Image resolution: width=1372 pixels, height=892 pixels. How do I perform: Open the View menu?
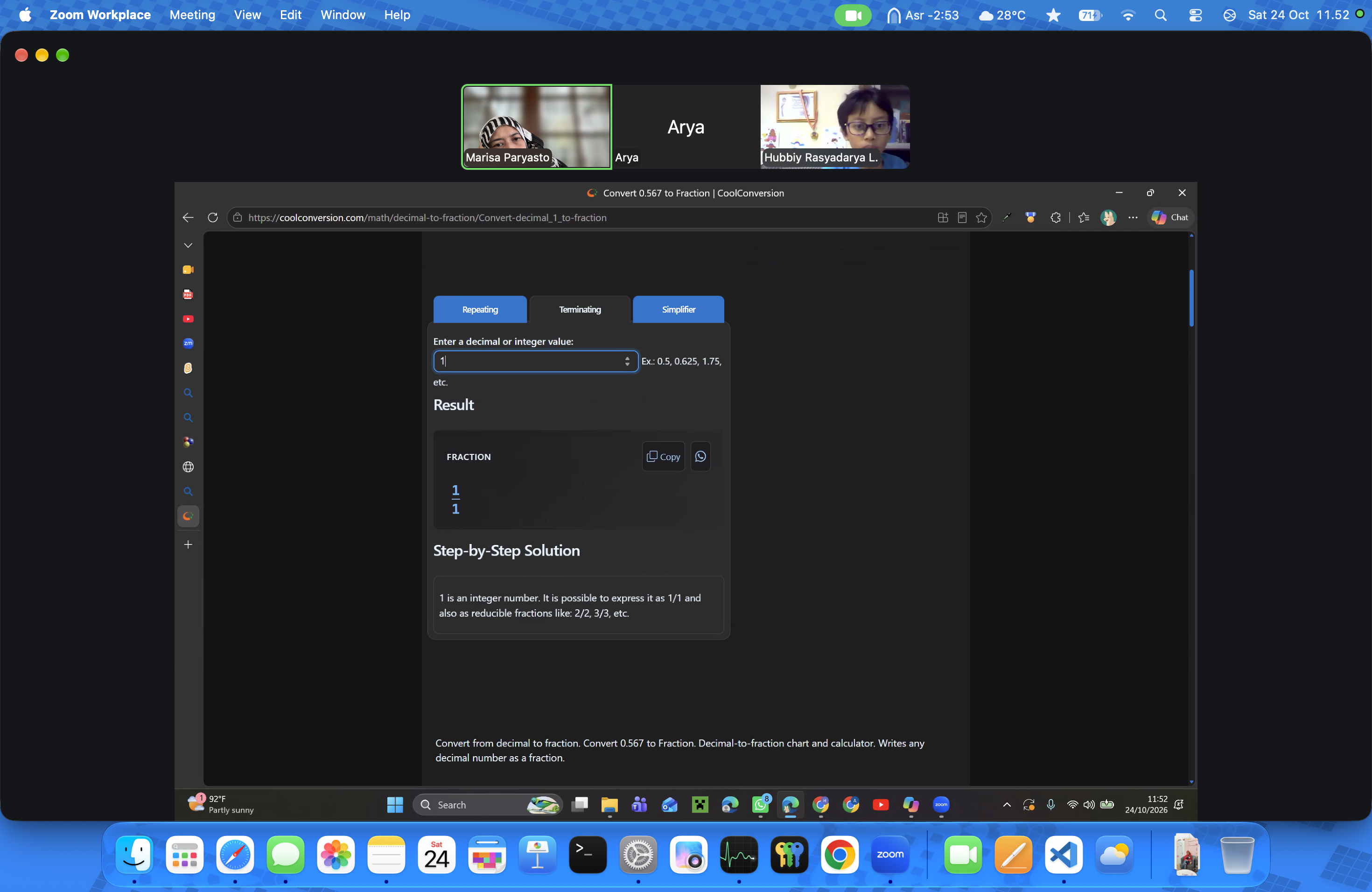point(247,15)
